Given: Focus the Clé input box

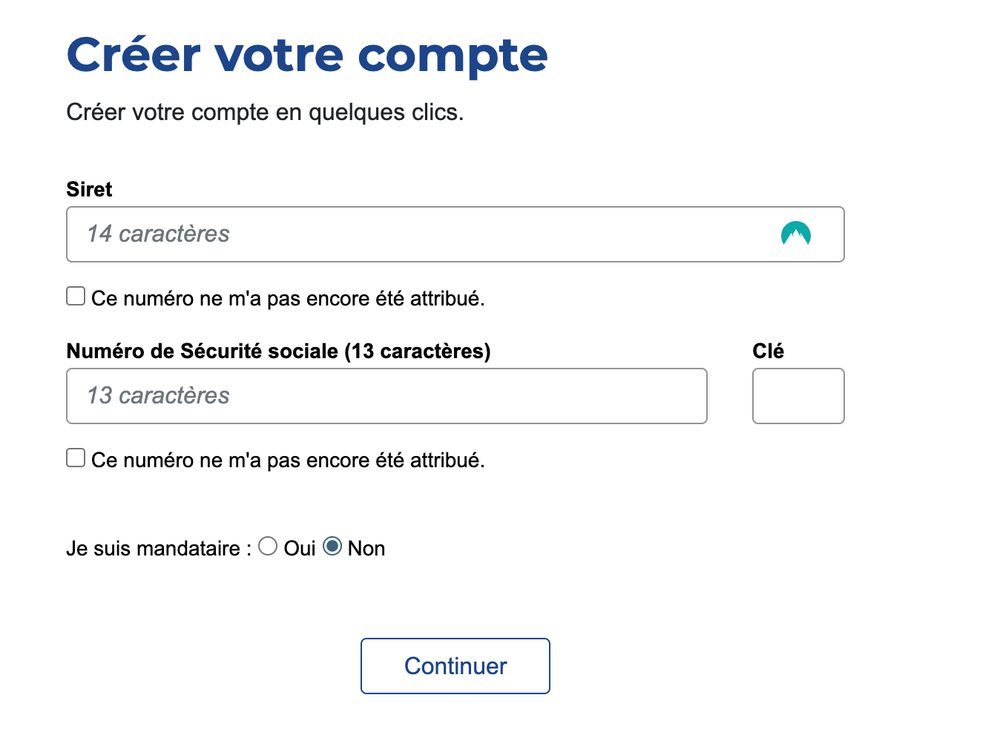Looking at the screenshot, I should pos(798,396).
